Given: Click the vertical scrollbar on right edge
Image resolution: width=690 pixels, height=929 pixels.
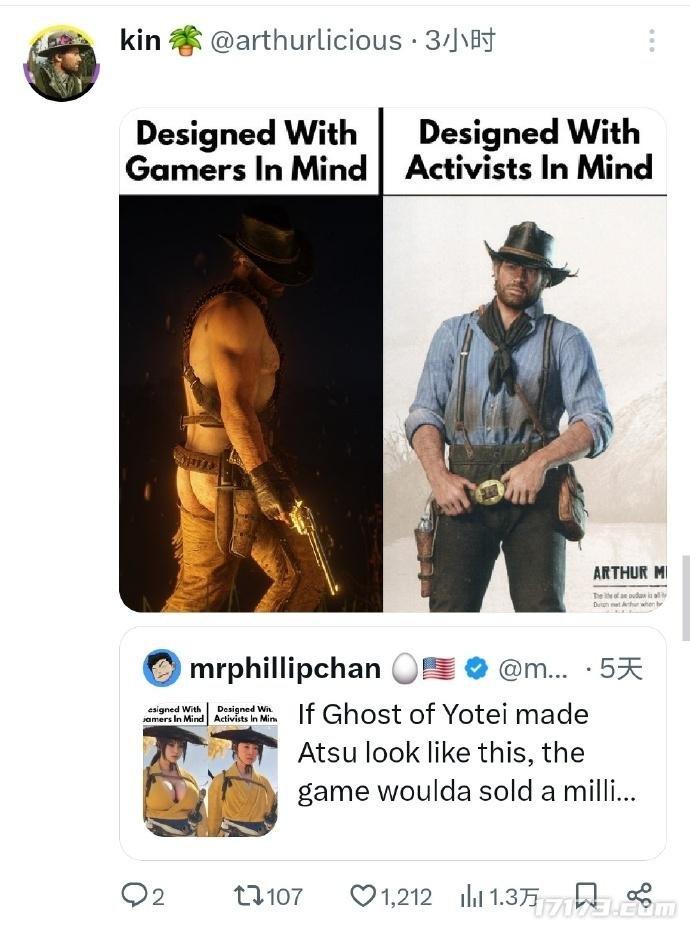Looking at the screenshot, I should point(685,597).
